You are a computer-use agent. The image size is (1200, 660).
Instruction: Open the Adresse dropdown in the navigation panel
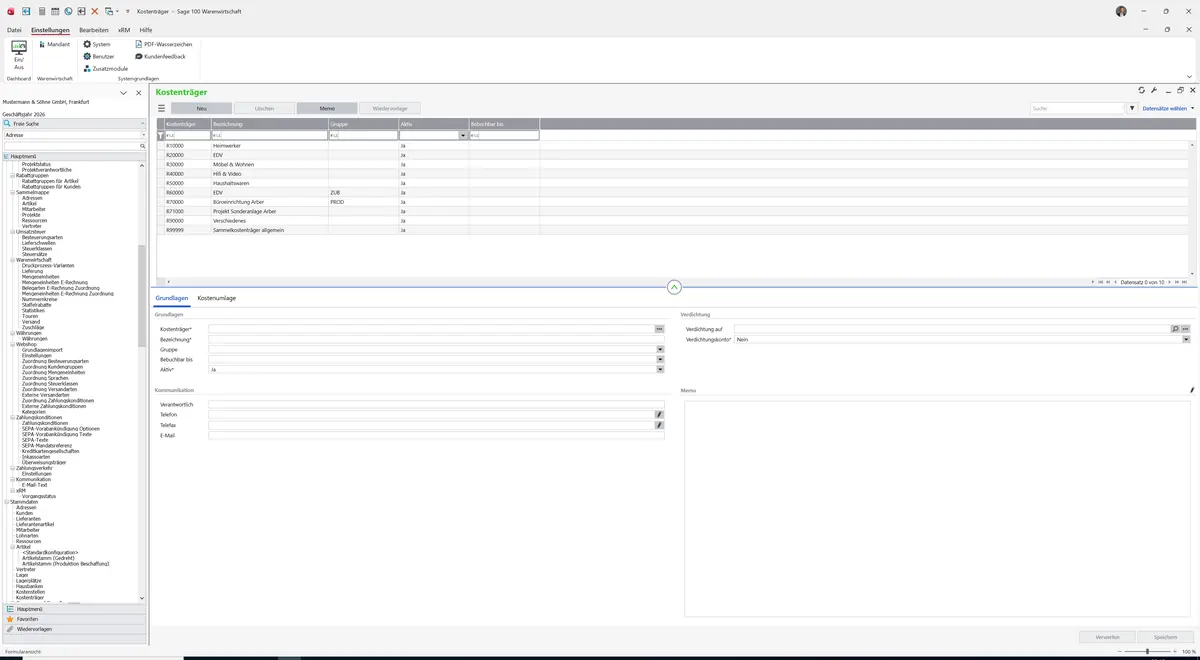143,134
